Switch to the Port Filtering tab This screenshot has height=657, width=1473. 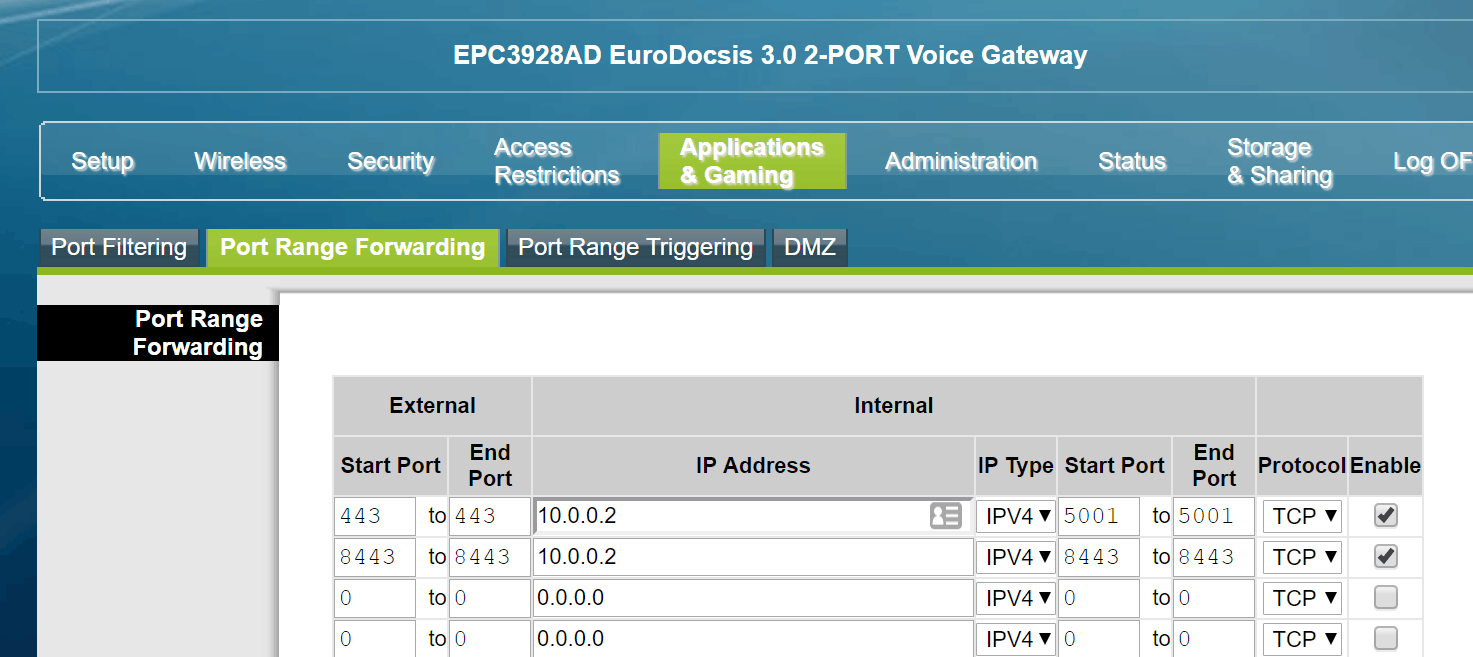(119, 247)
